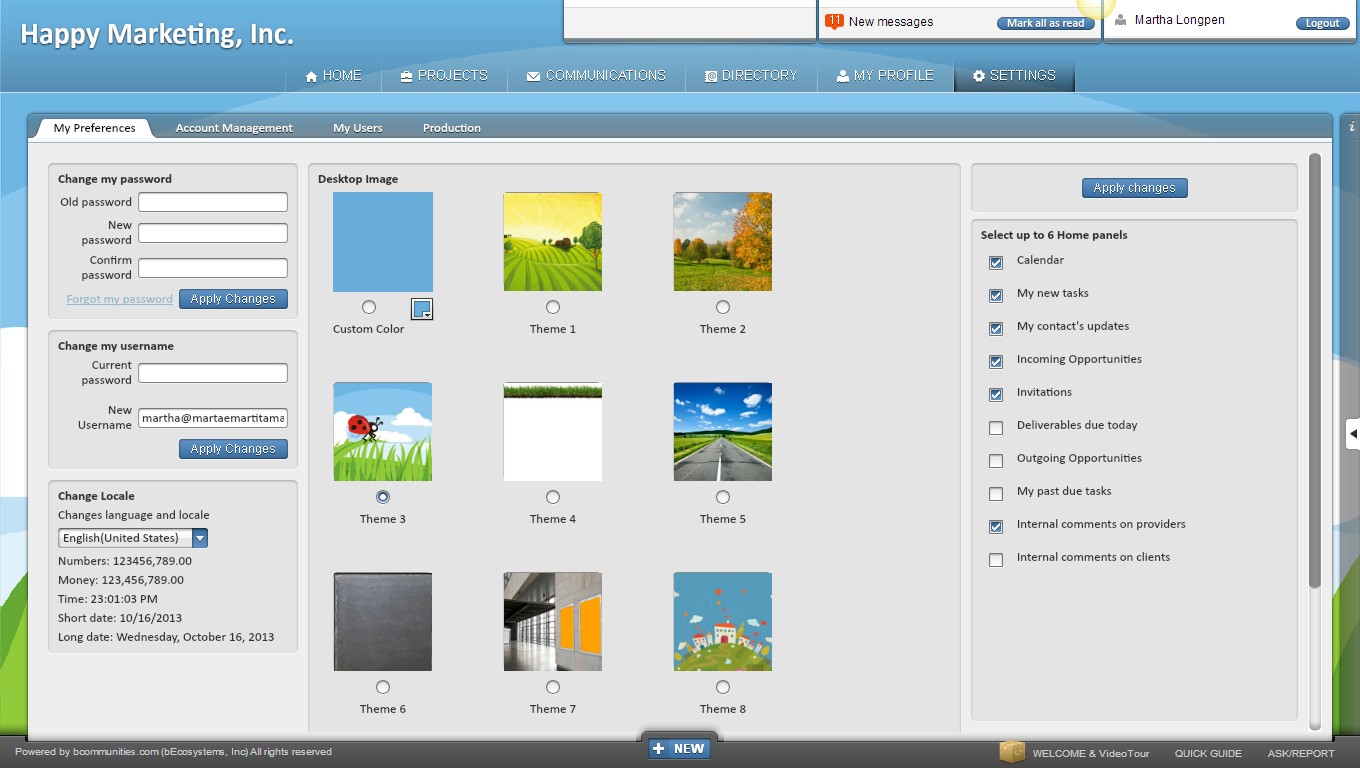Click the WELCOME & VideoTour box icon
Viewport: 1360px width, 768px height.
pyautogui.click(x=1012, y=752)
